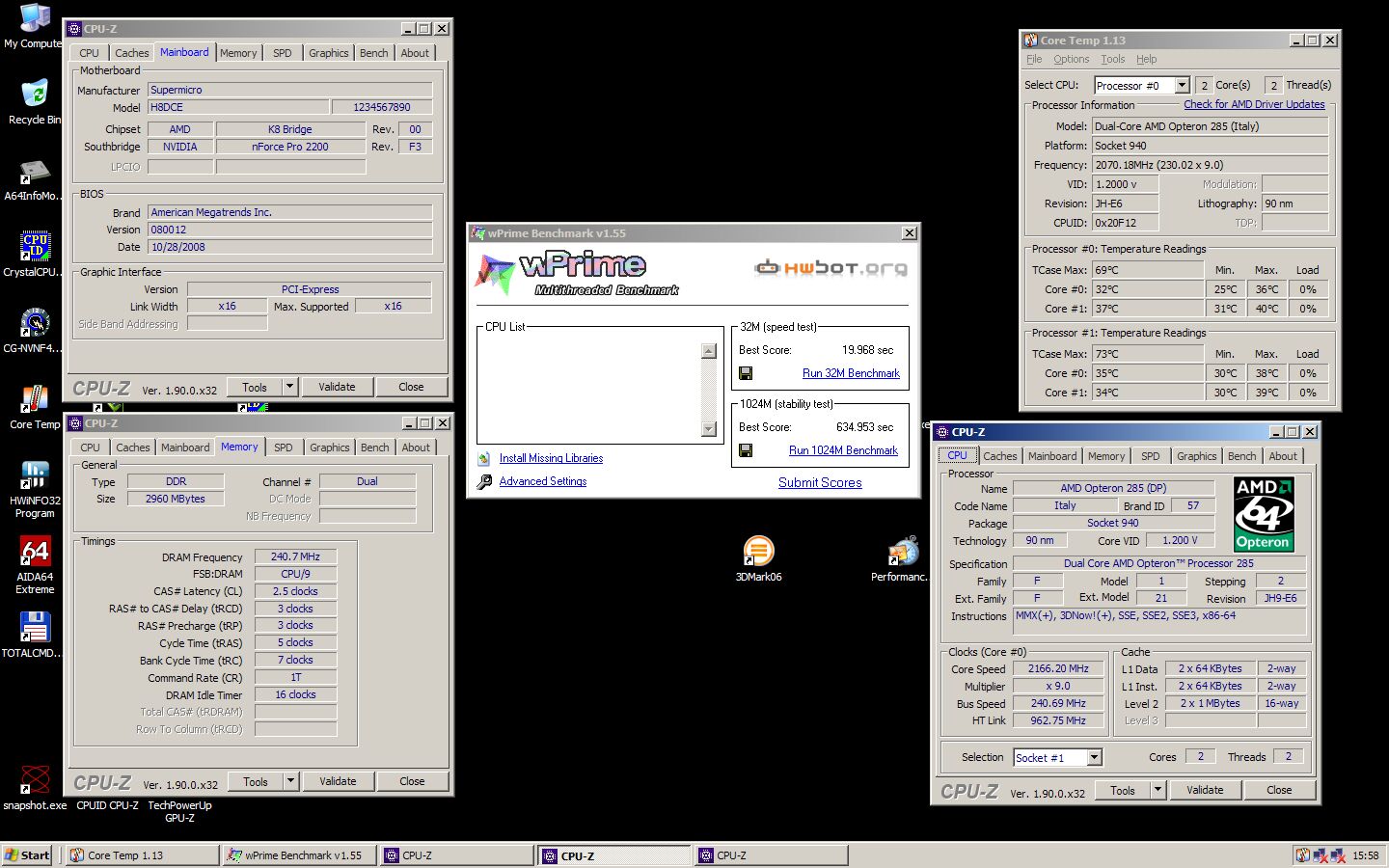The image size is (1389, 868).
Task: Click Validate in Mainboard CPU-Z window
Action: point(337,387)
